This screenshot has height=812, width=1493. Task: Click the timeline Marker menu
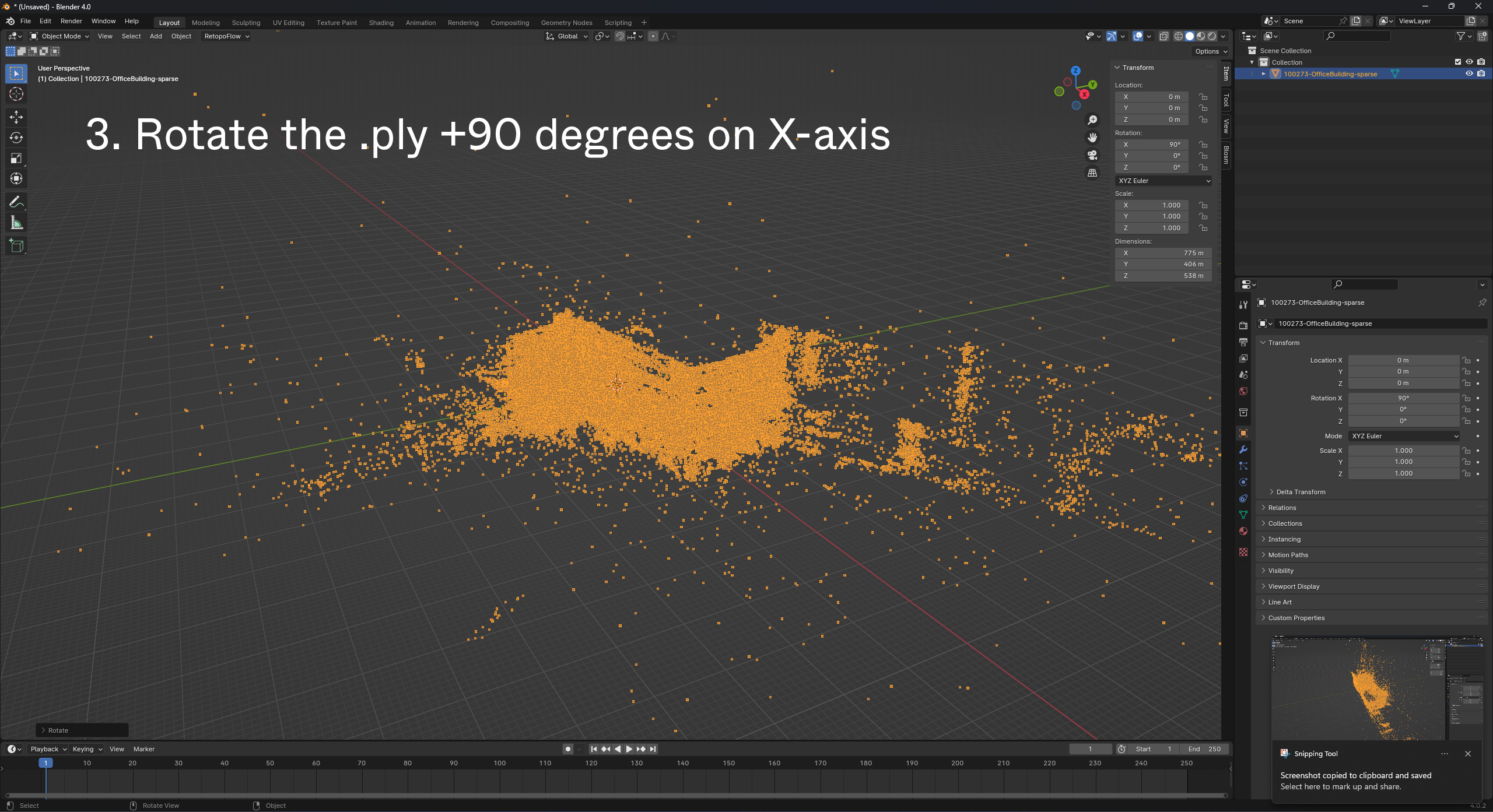143,749
